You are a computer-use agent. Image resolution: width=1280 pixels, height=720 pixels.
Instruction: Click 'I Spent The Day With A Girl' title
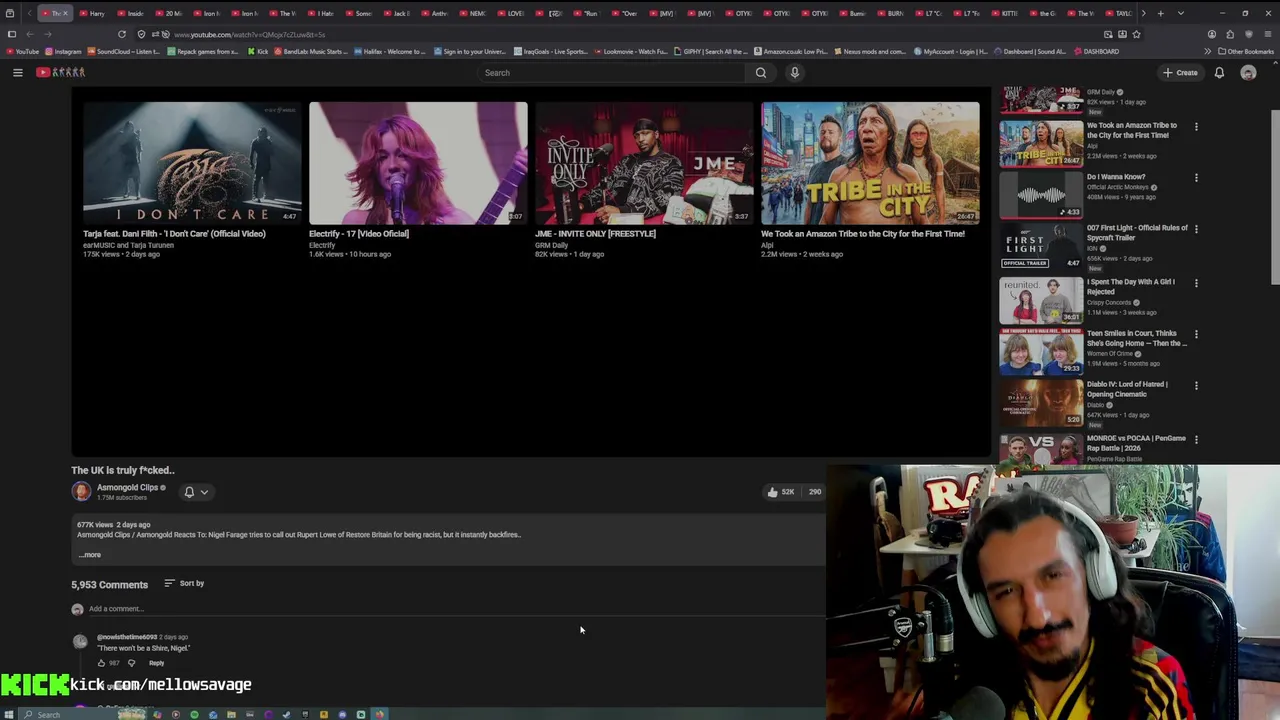pyautogui.click(x=1131, y=286)
